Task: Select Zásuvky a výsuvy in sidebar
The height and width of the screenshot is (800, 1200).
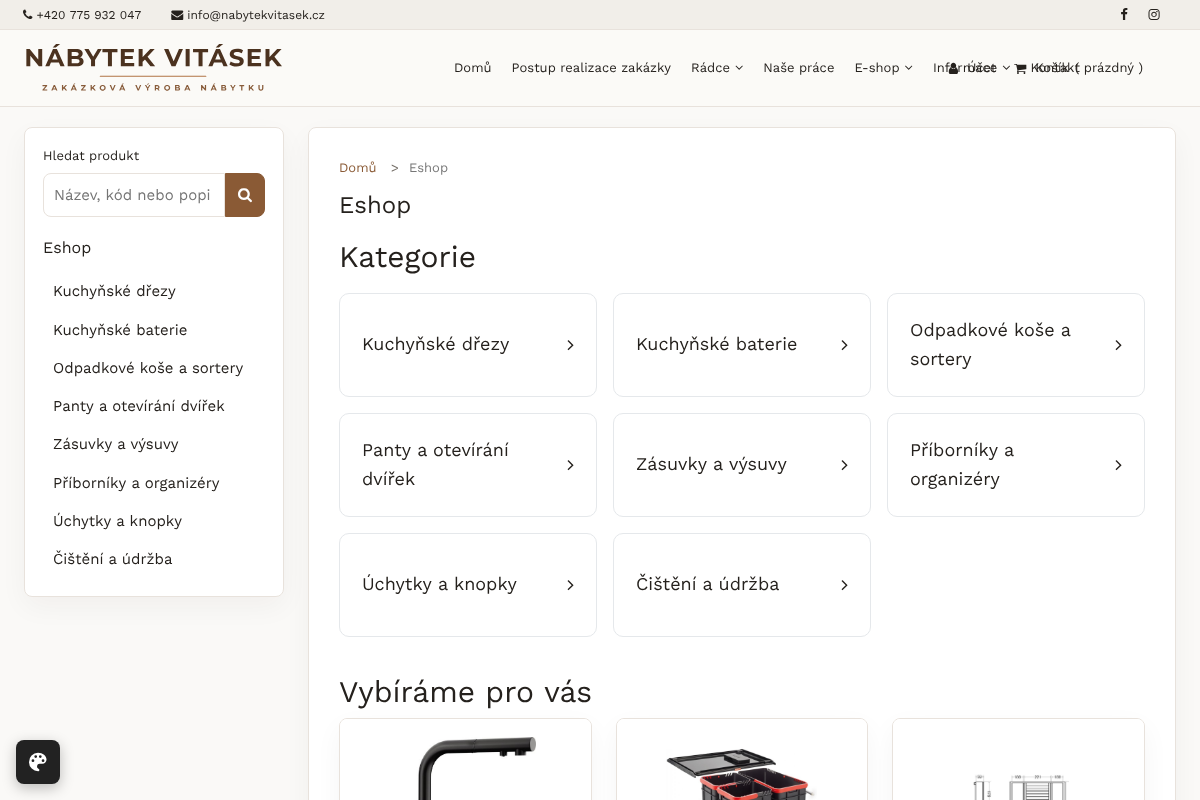Action: 116,444
